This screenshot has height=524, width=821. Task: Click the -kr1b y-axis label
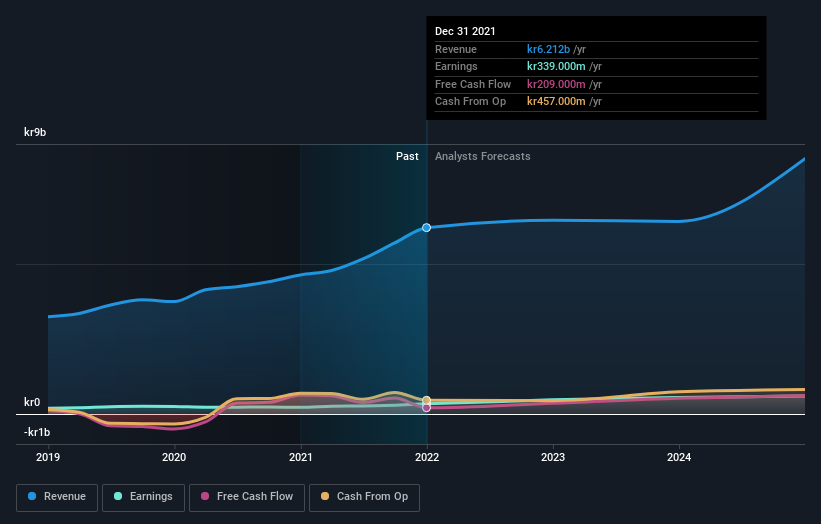pos(37,432)
